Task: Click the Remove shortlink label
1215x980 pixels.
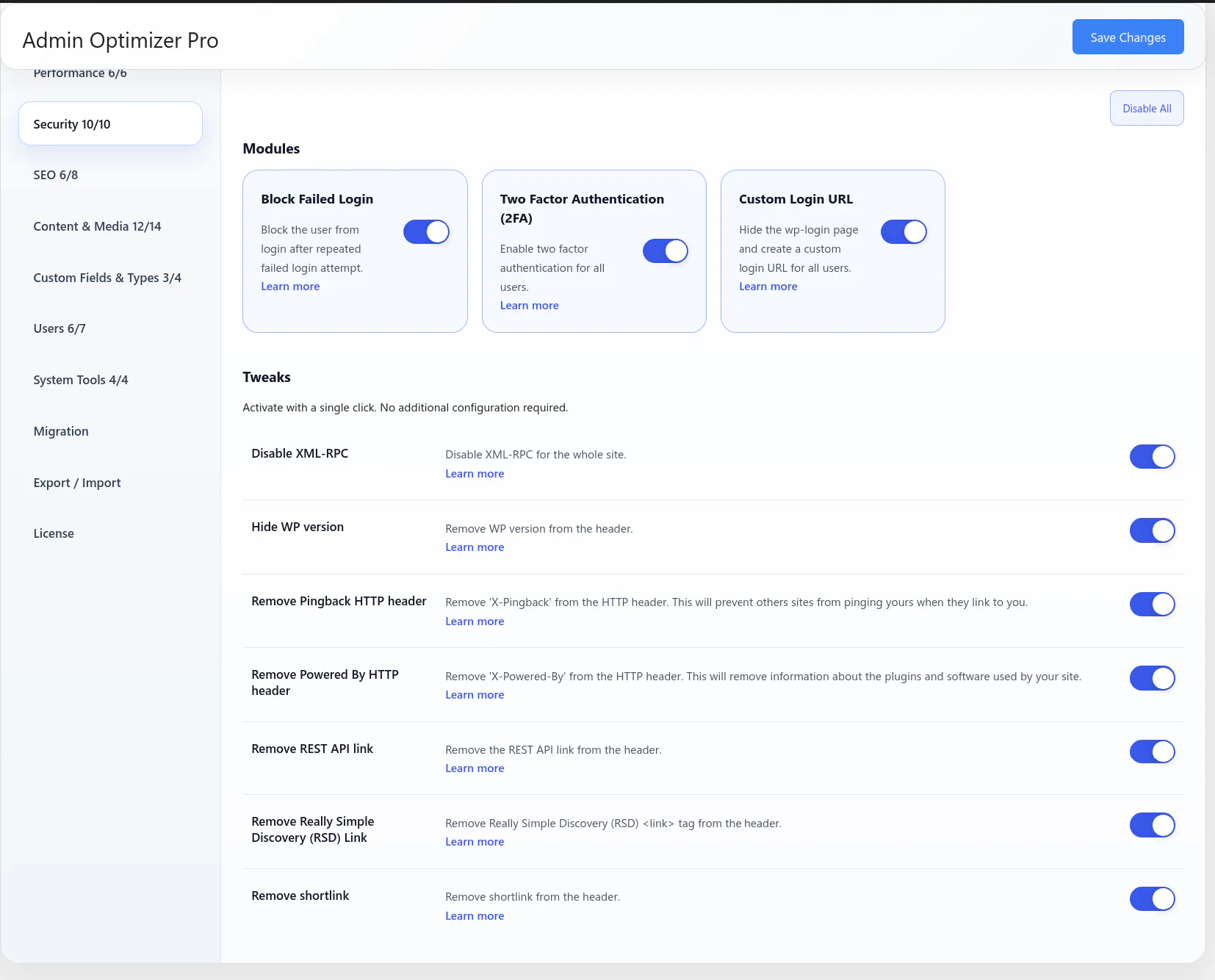Action: point(300,896)
